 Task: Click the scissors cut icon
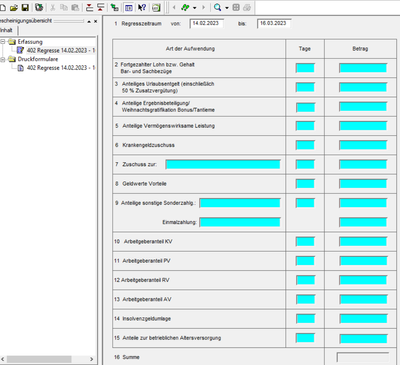[x=53, y=7]
